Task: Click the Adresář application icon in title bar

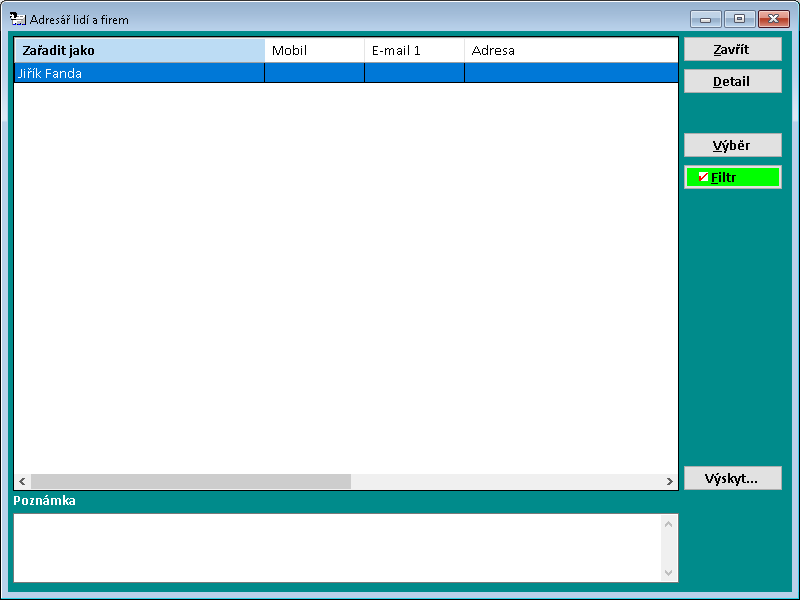Action: pos(17,19)
